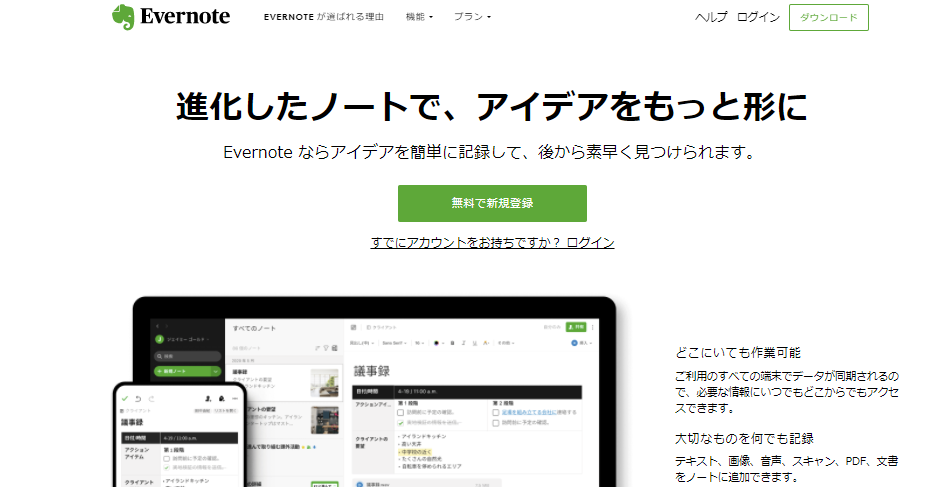Click the subheading about Evernote ならアイデアを簡単に記録
This screenshot has width=944, height=487.
coord(490,152)
